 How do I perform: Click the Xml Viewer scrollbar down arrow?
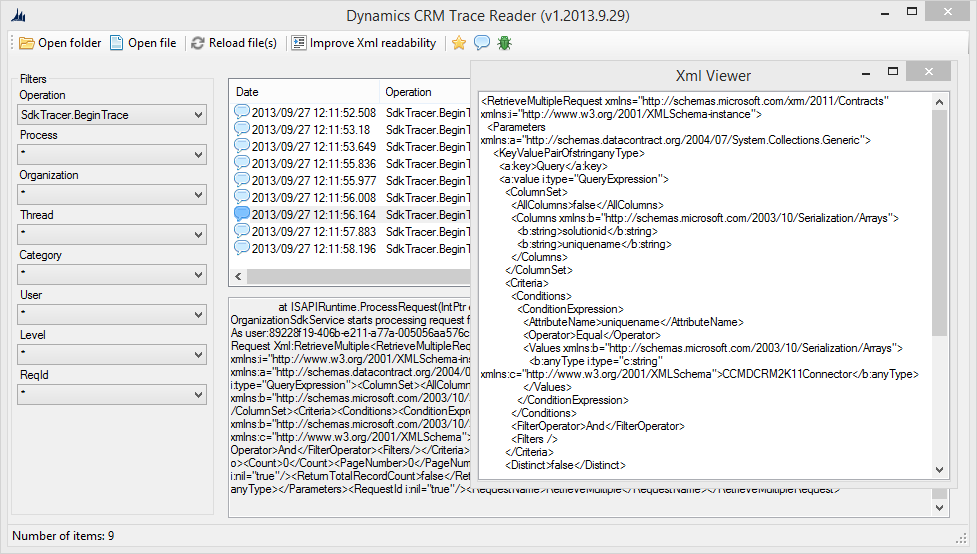pyautogui.click(x=940, y=470)
